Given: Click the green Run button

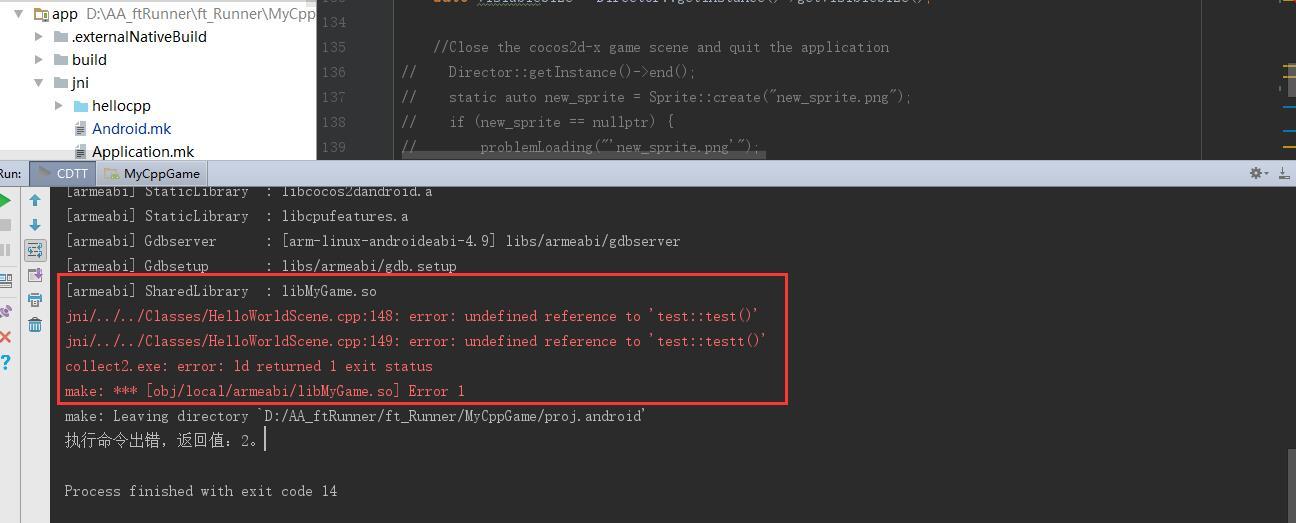Looking at the screenshot, I should 5,201.
